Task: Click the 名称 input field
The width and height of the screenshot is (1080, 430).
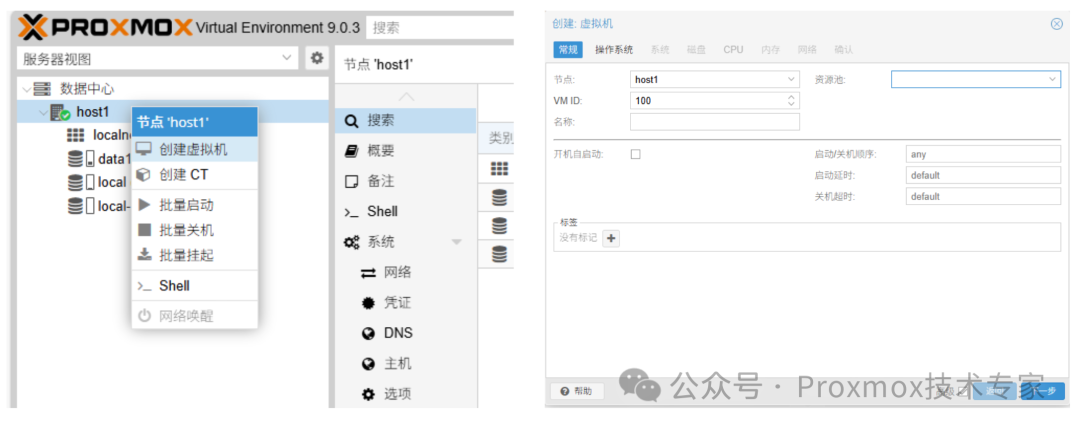Action: click(x=715, y=122)
